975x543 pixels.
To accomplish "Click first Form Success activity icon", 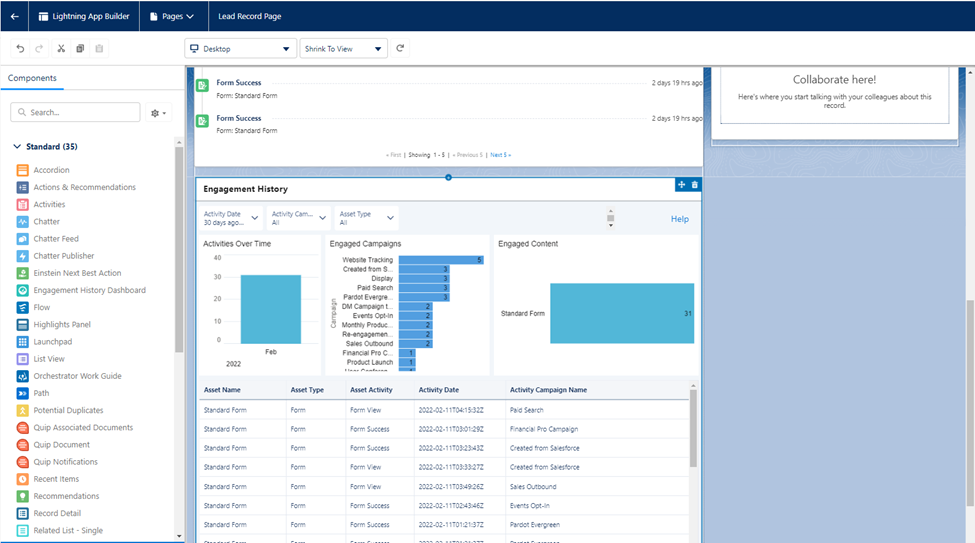I will [x=202, y=86].
